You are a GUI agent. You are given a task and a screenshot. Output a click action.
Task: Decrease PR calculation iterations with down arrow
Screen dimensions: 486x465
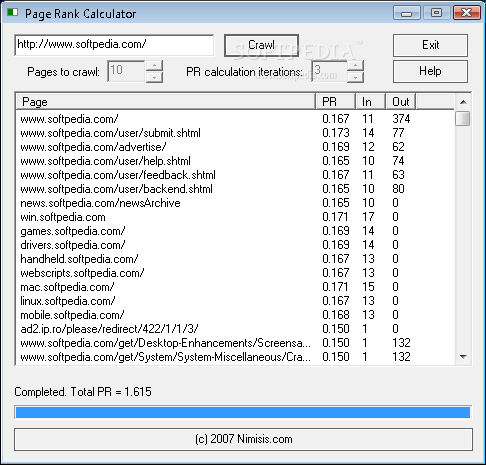pos(356,77)
